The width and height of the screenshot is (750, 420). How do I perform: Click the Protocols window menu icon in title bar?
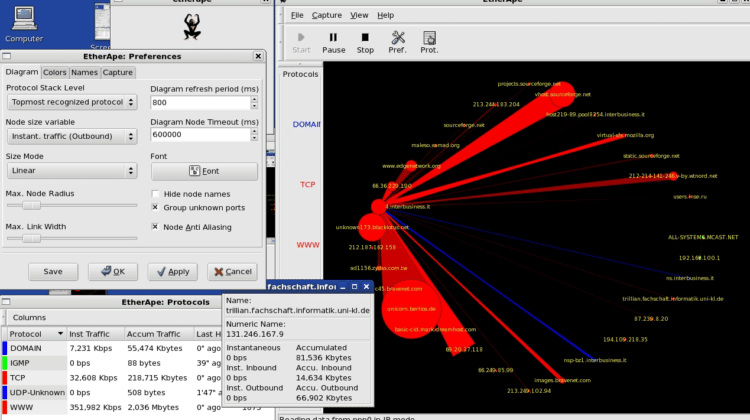click(6, 302)
